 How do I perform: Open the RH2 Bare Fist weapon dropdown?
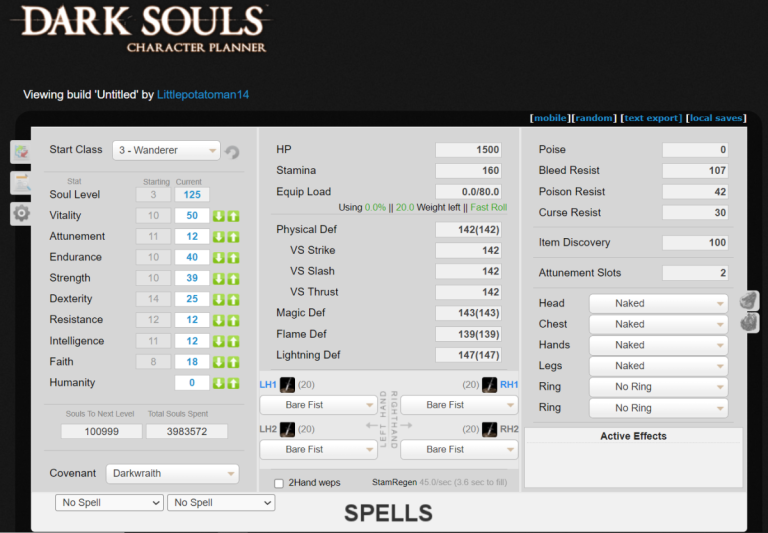459,450
